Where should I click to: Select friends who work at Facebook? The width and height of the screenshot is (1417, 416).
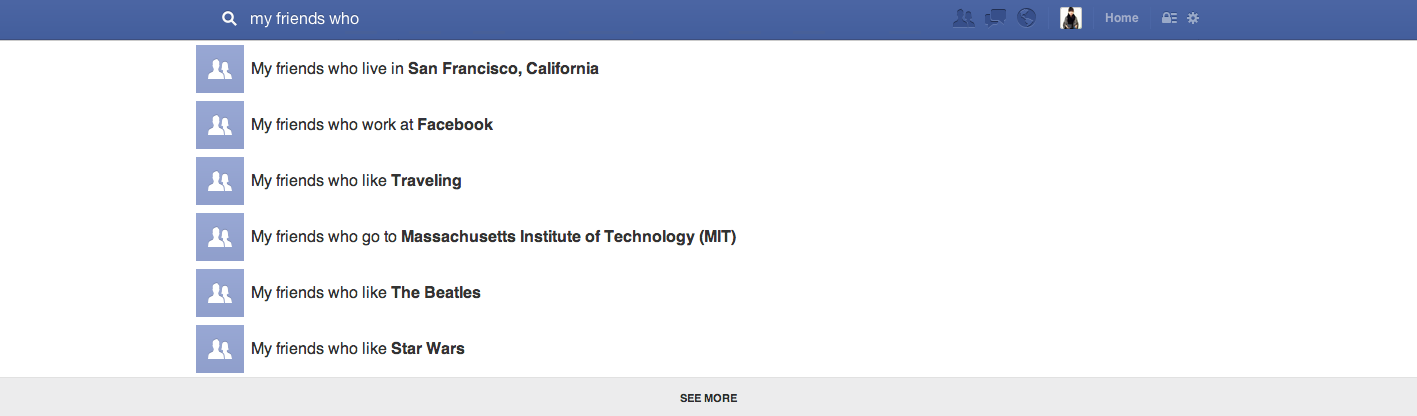[372, 125]
